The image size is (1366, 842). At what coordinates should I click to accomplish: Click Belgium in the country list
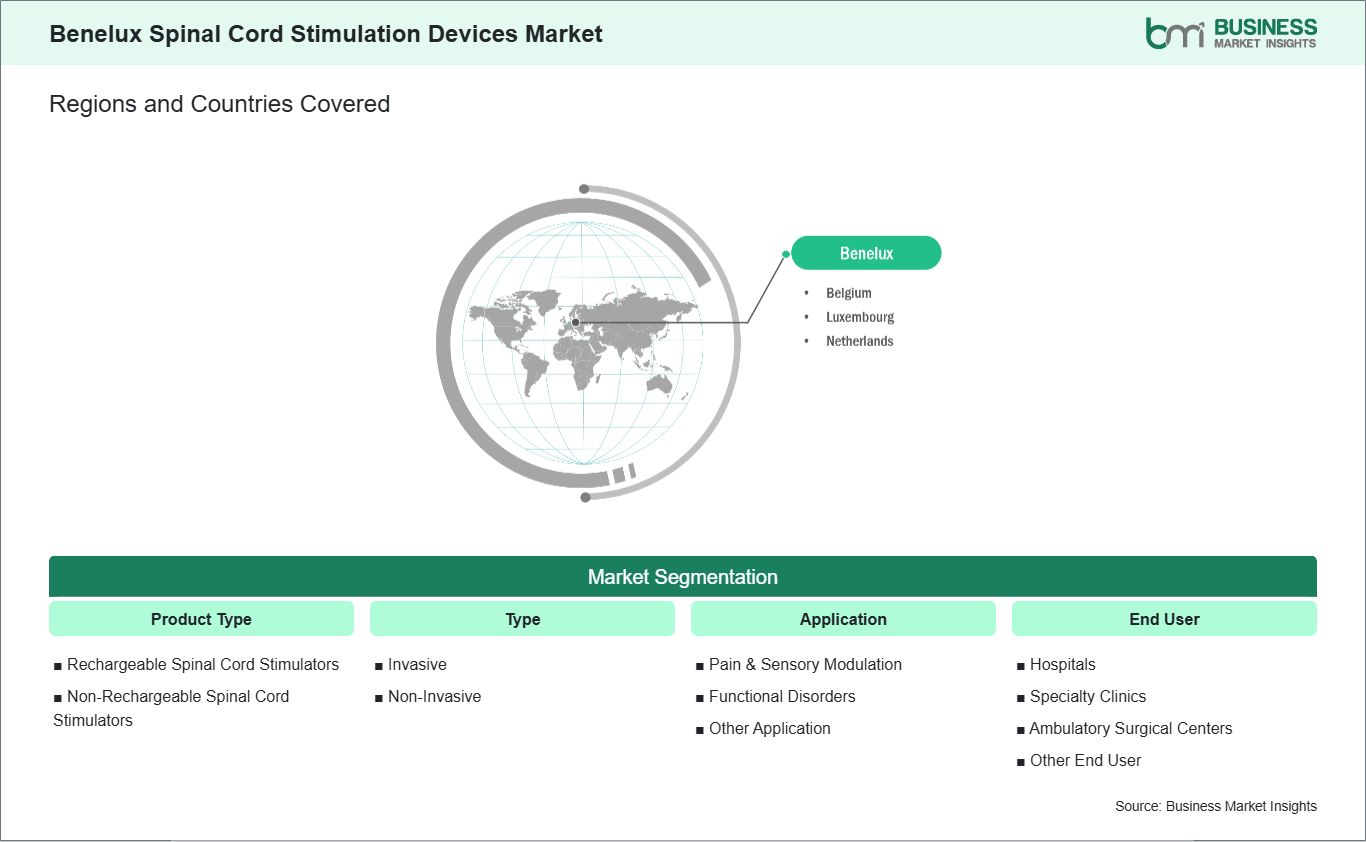pos(849,293)
